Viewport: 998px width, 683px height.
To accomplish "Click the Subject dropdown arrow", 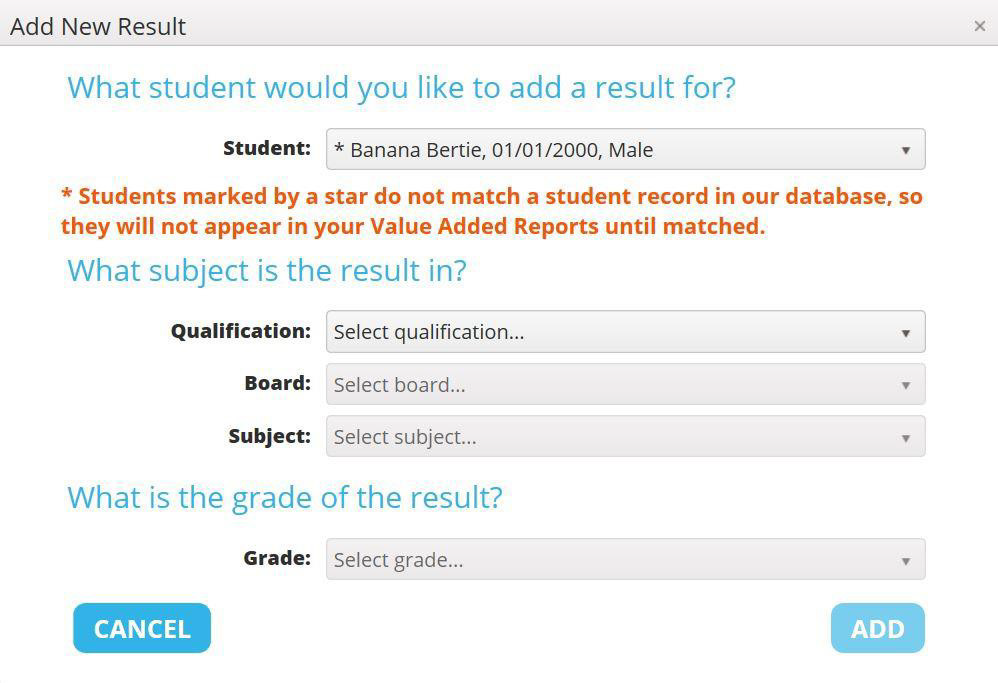I will [x=905, y=437].
